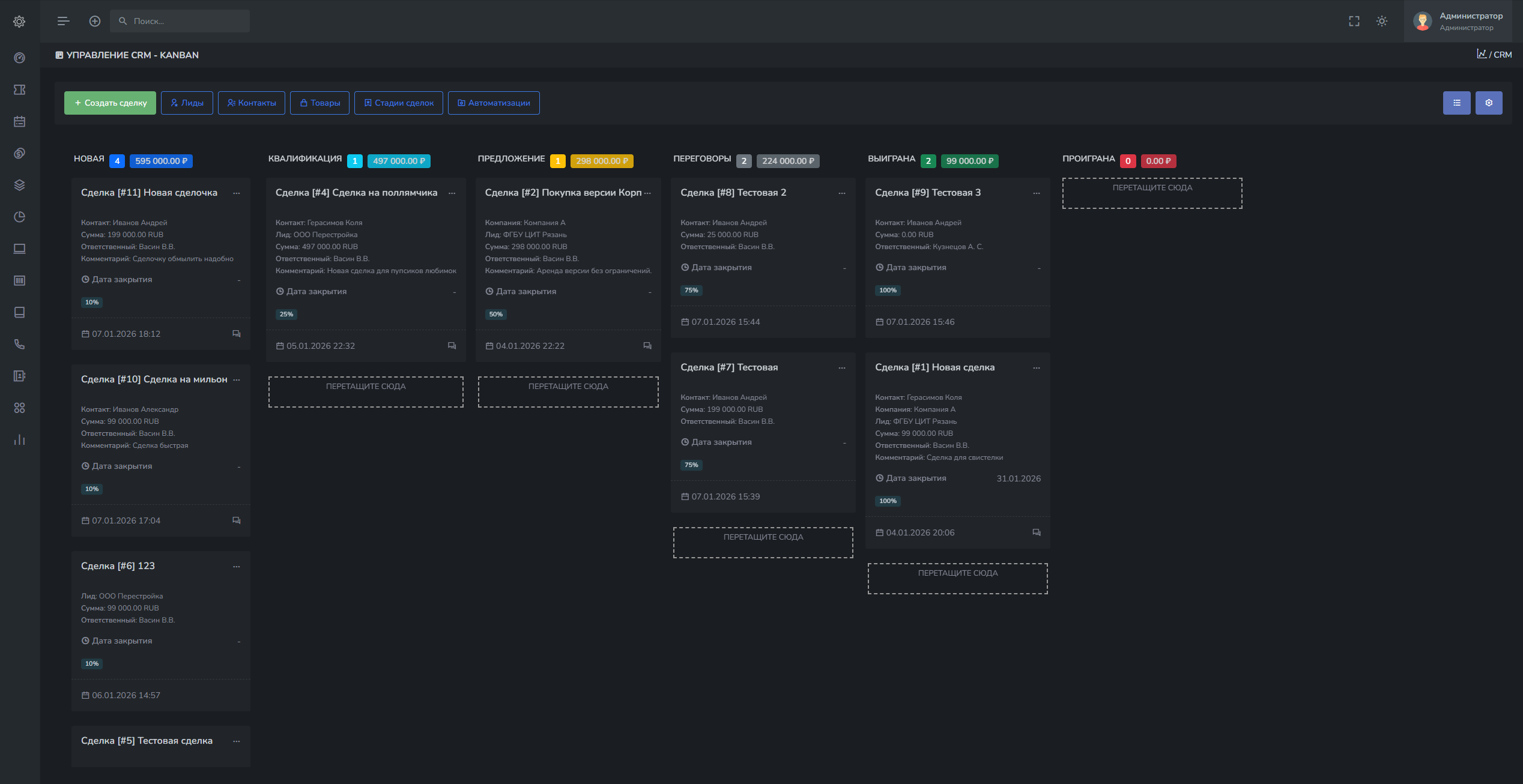Toggle fullscreen mode icon

pos(1354,21)
